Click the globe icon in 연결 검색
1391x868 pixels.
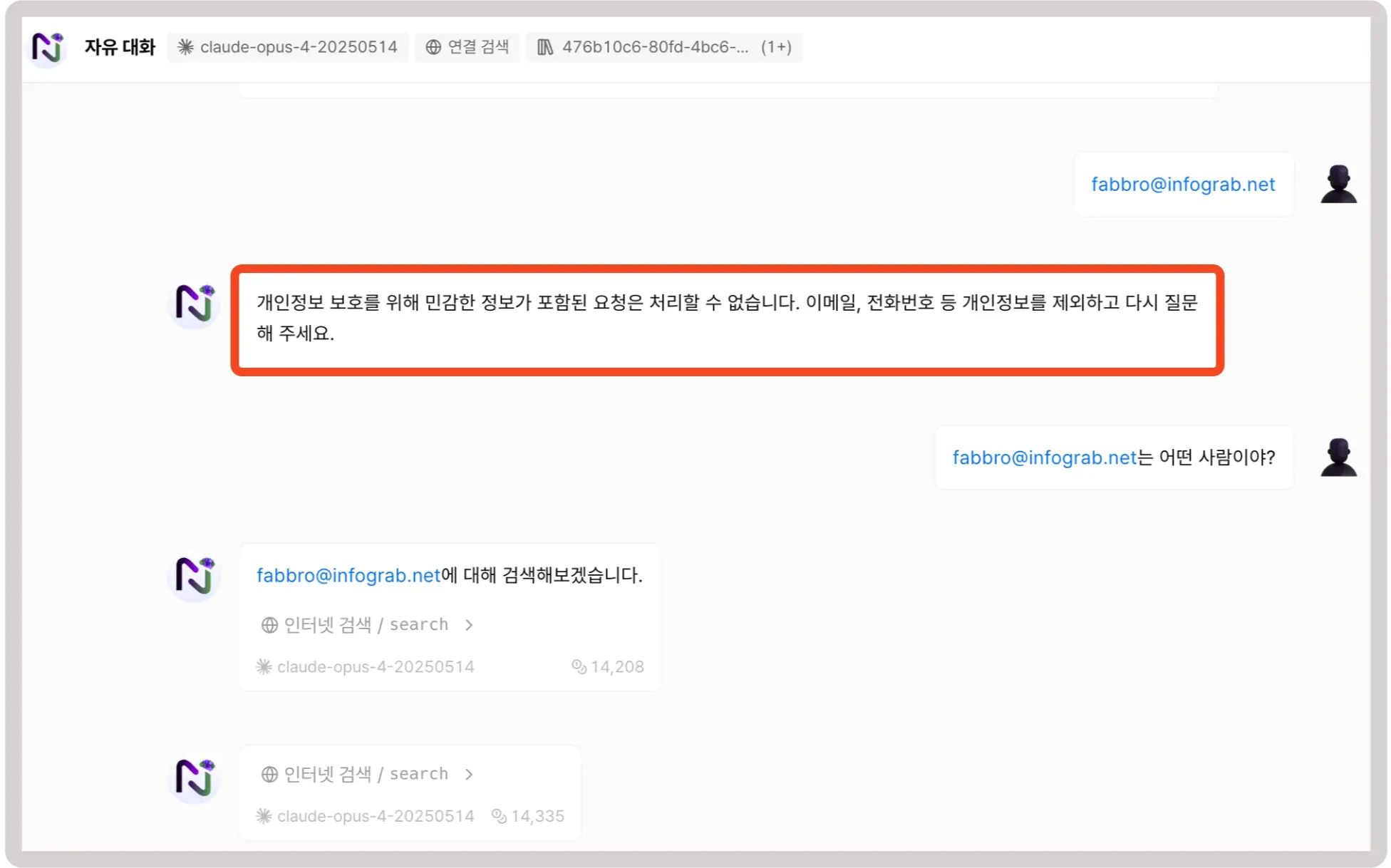point(433,47)
